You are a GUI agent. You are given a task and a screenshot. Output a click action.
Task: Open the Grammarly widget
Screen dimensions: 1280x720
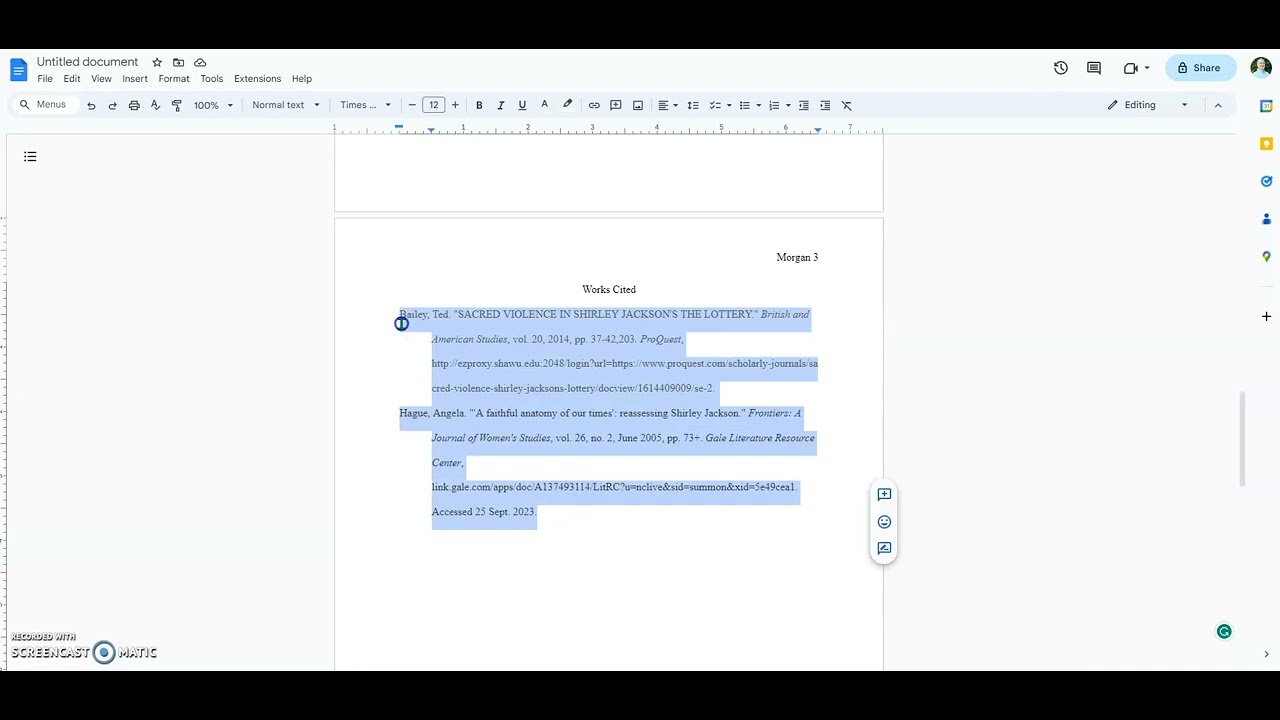pos(1224,631)
